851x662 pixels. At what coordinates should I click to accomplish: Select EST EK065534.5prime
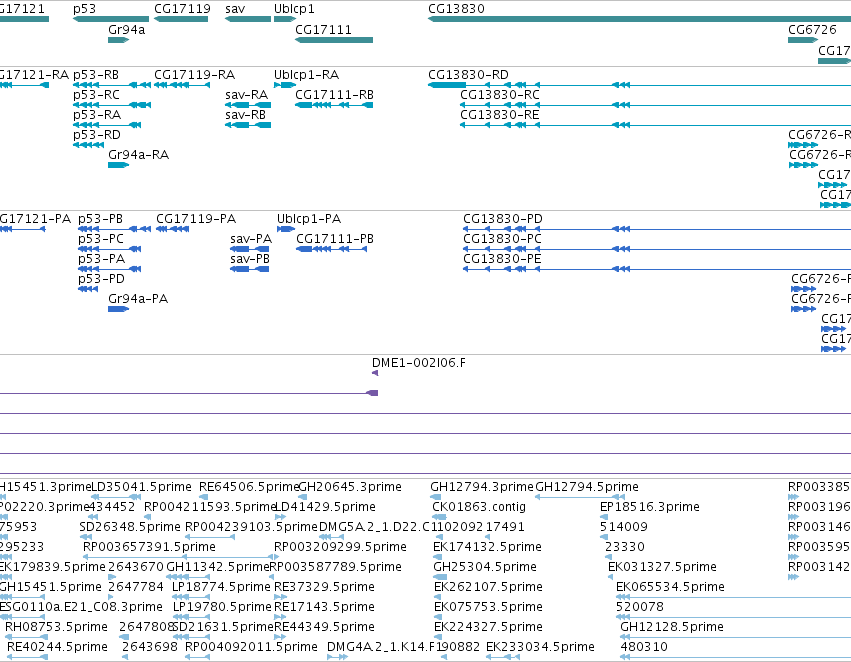point(670,587)
